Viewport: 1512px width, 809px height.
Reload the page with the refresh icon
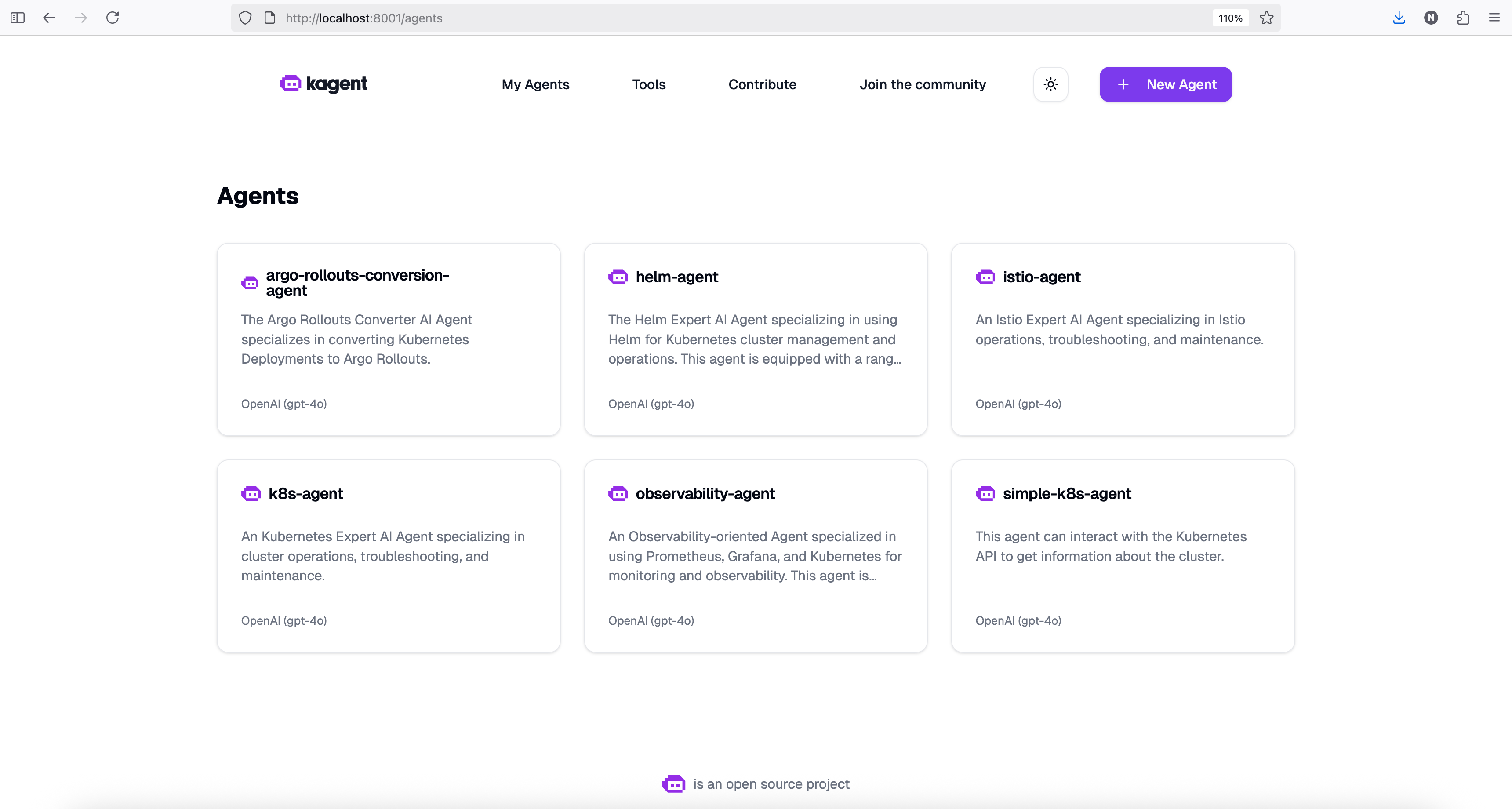(x=113, y=18)
